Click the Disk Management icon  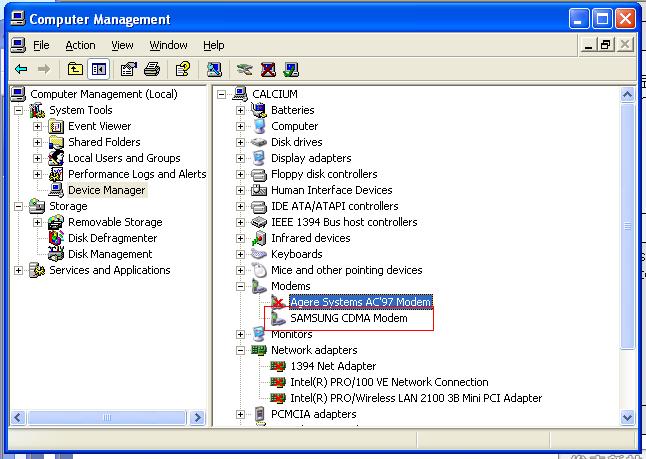pos(56,254)
